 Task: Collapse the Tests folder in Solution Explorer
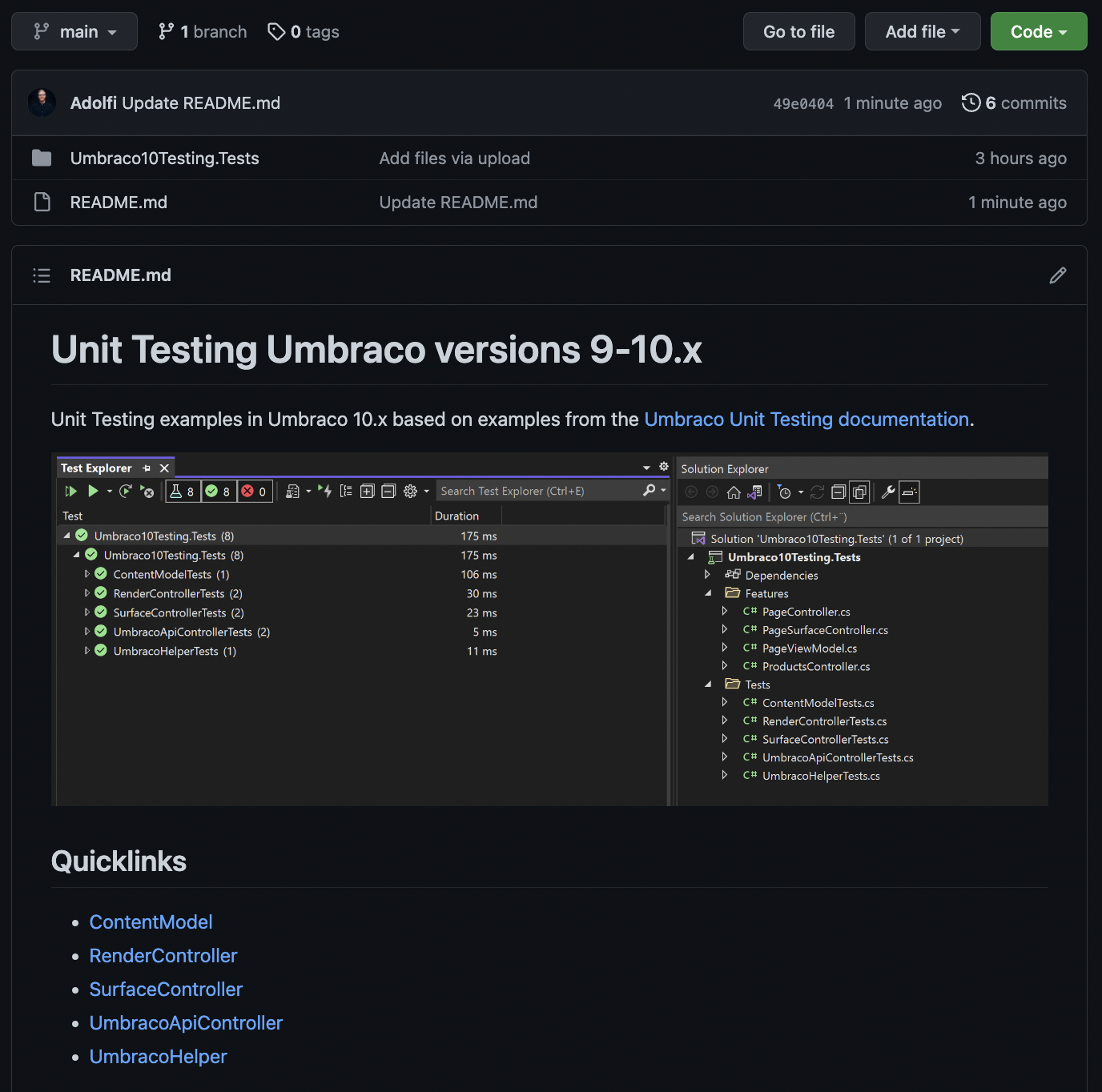point(708,685)
